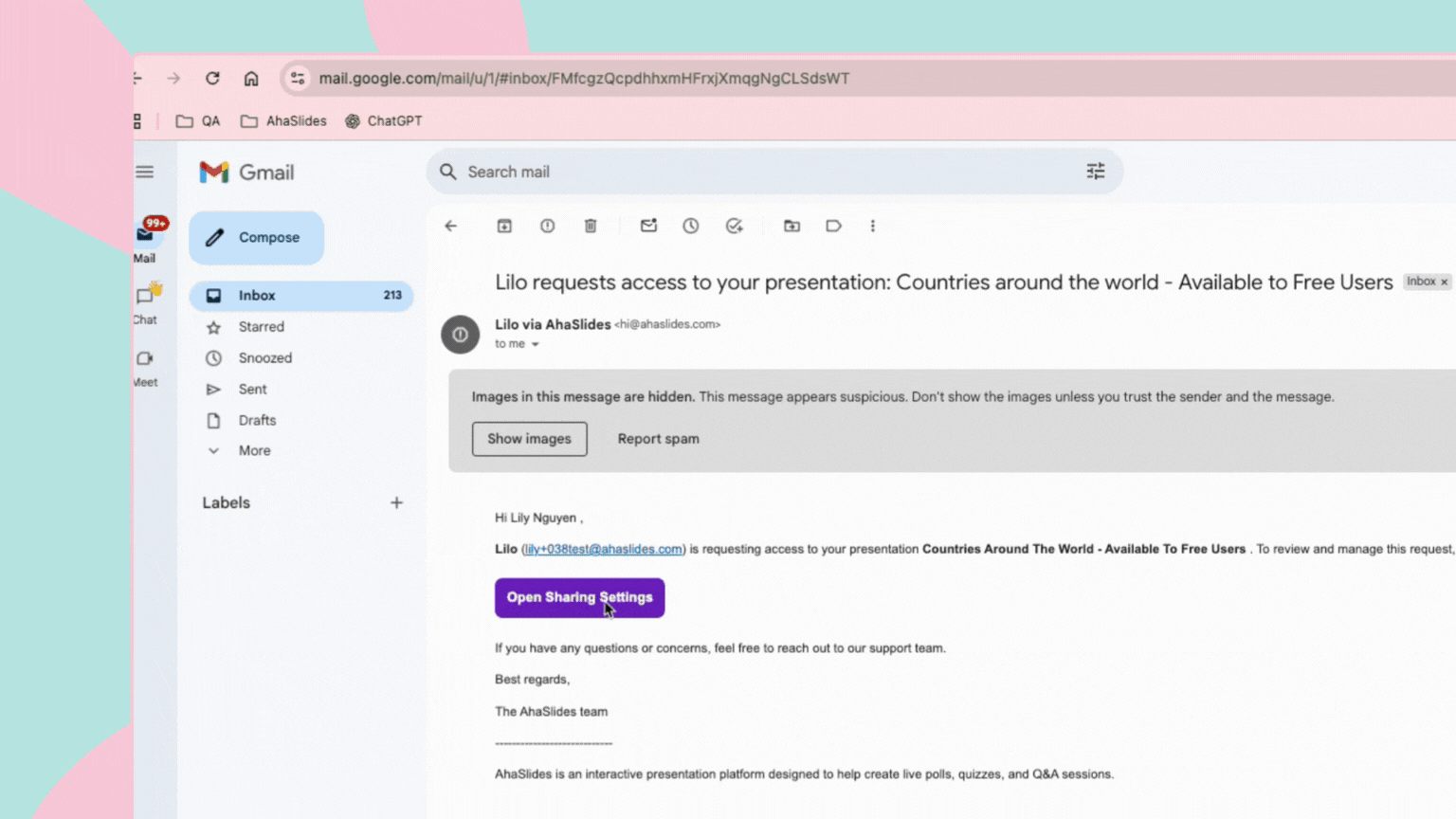The height and width of the screenshot is (819, 1456).
Task: Click Open Sharing Settings button
Action: tap(579, 598)
